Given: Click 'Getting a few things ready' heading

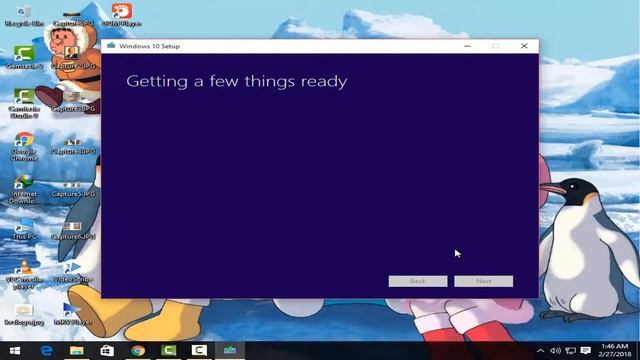Looking at the screenshot, I should 237,81.
